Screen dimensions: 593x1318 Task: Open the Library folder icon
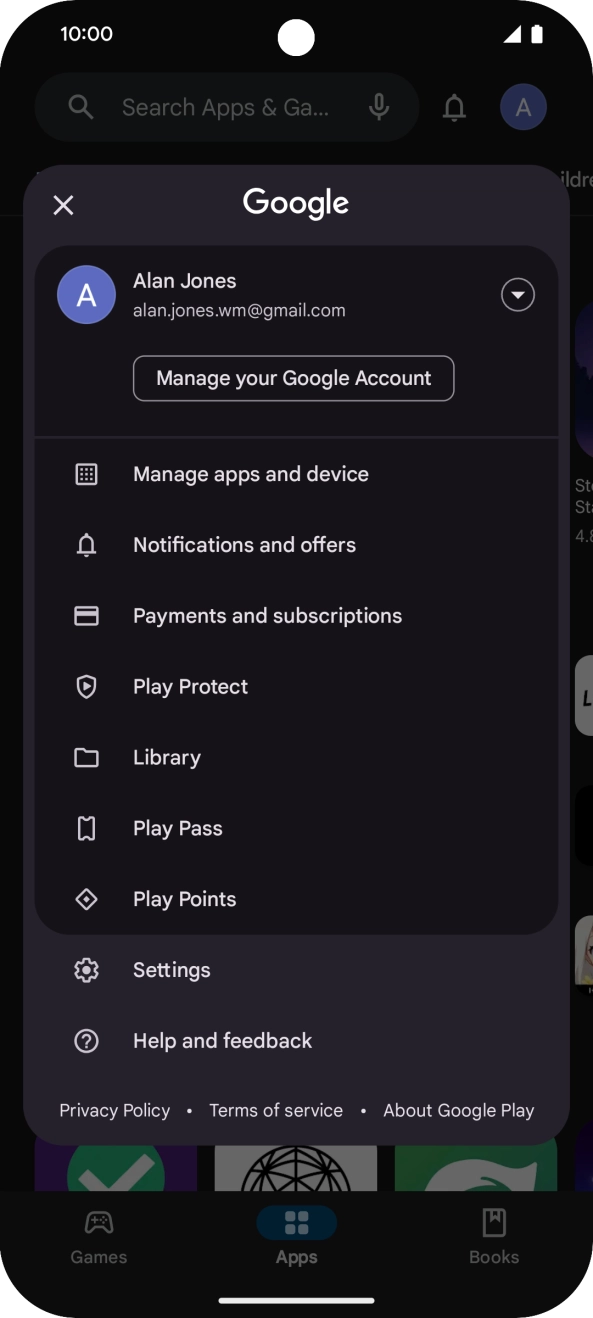point(87,758)
